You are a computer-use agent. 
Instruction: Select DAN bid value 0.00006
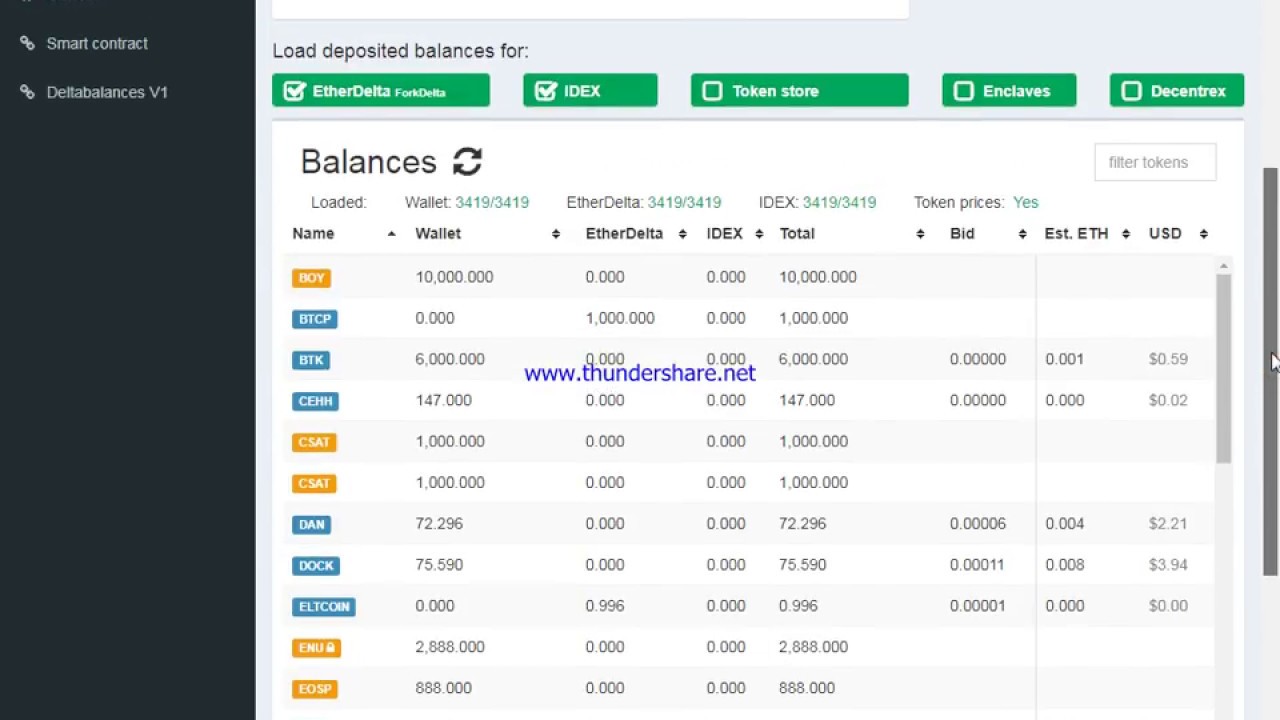point(978,523)
